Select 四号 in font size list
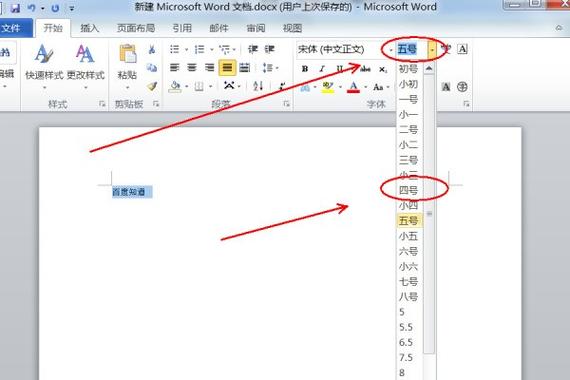The image size is (570, 380). coord(409,190)
